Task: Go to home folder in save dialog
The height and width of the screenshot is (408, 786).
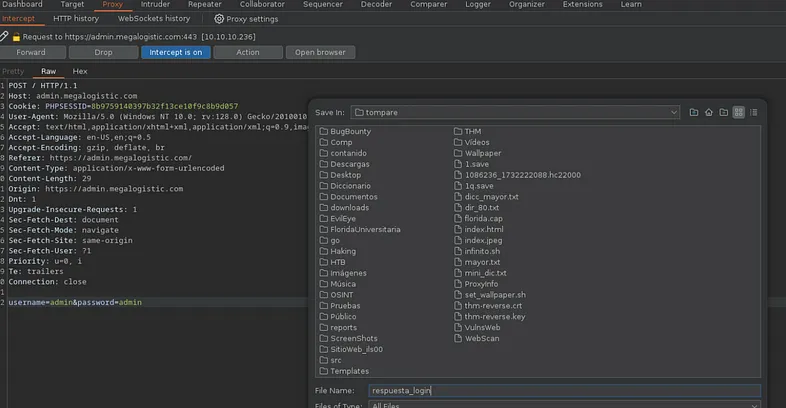Action: click(x=709, y=112)
